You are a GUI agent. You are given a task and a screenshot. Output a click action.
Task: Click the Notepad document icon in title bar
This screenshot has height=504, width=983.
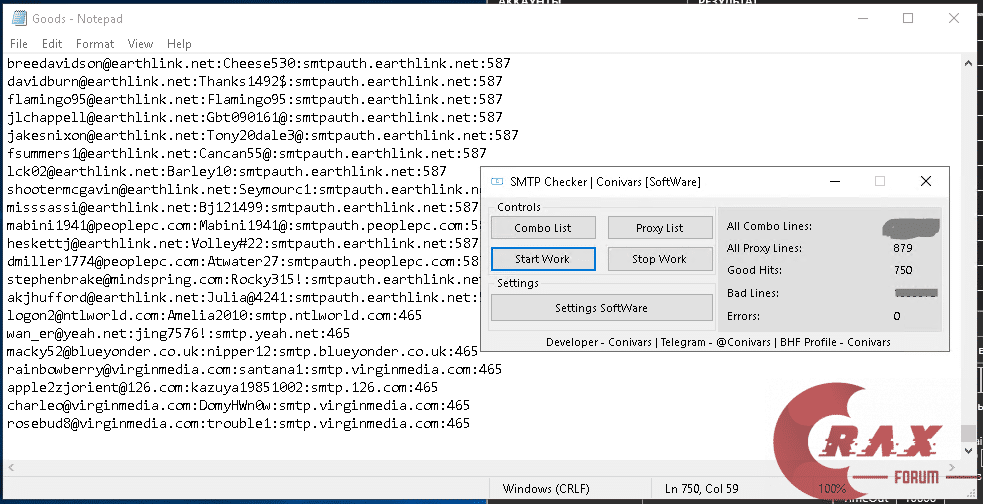pos(19,18)
